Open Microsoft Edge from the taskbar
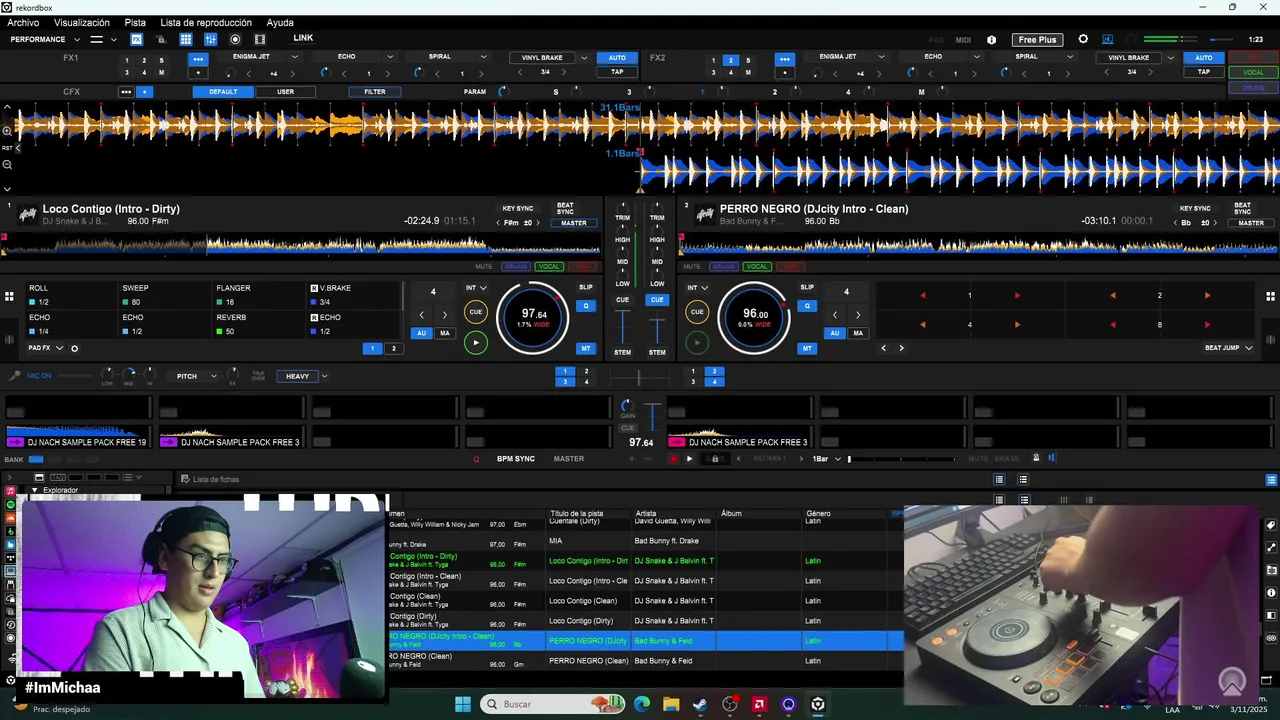Viewport: 1280px width, 720px height. pos(642,704)
